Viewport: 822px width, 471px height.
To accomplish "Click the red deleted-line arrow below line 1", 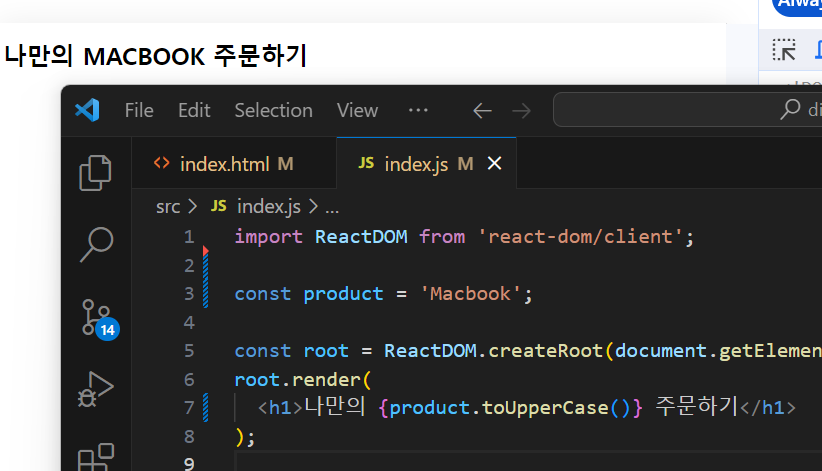I will (x=206, y=251).
